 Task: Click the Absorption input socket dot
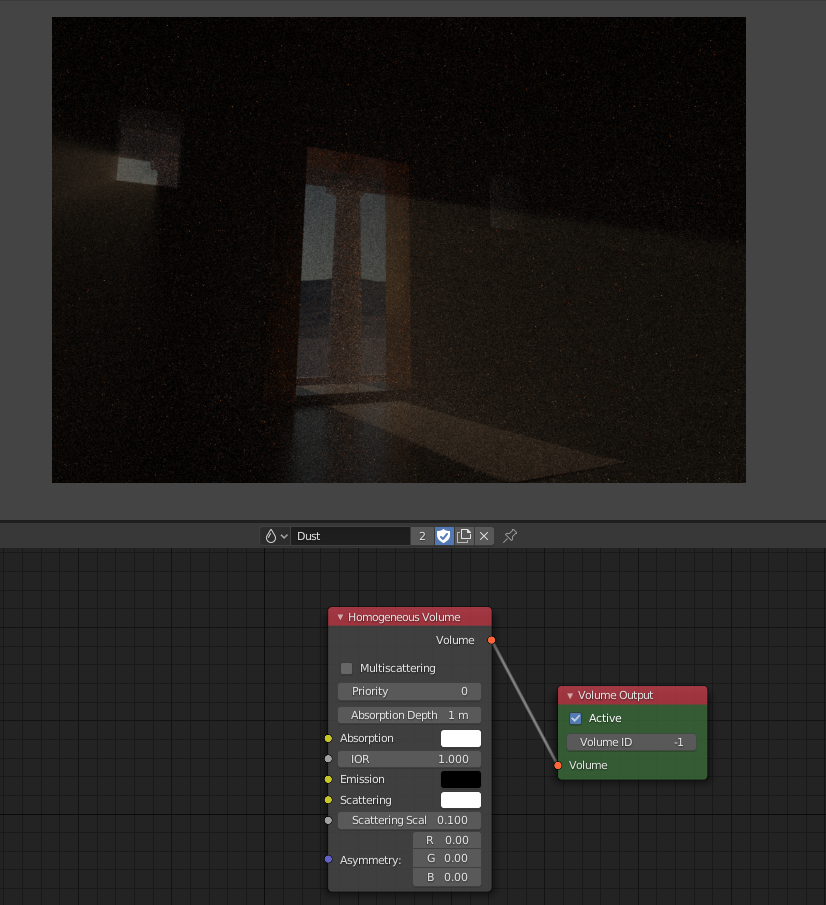tap(328, 738)
